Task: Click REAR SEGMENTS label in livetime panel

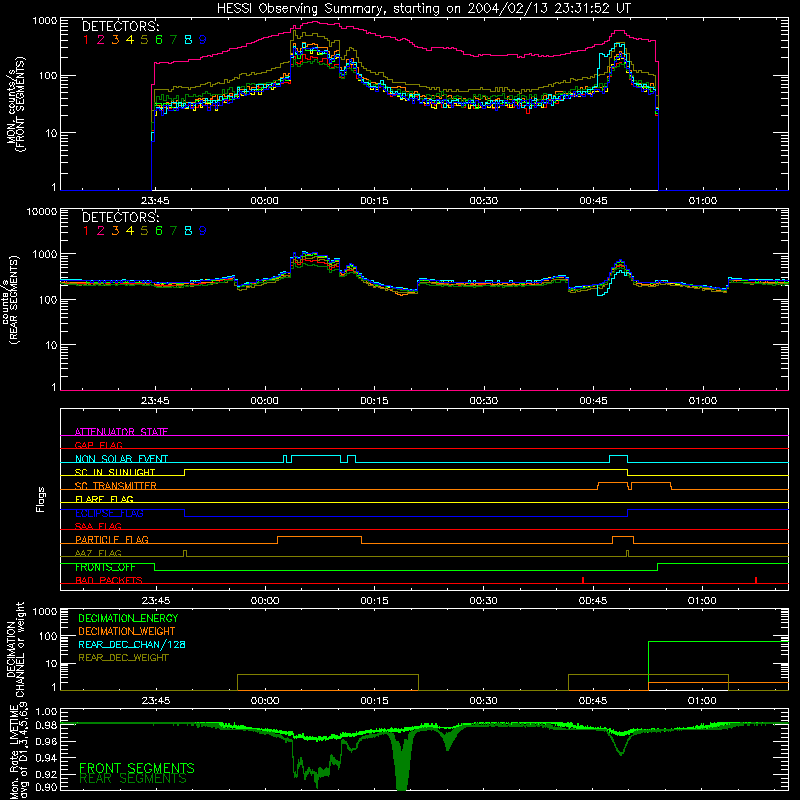Action: click(133, 779)
